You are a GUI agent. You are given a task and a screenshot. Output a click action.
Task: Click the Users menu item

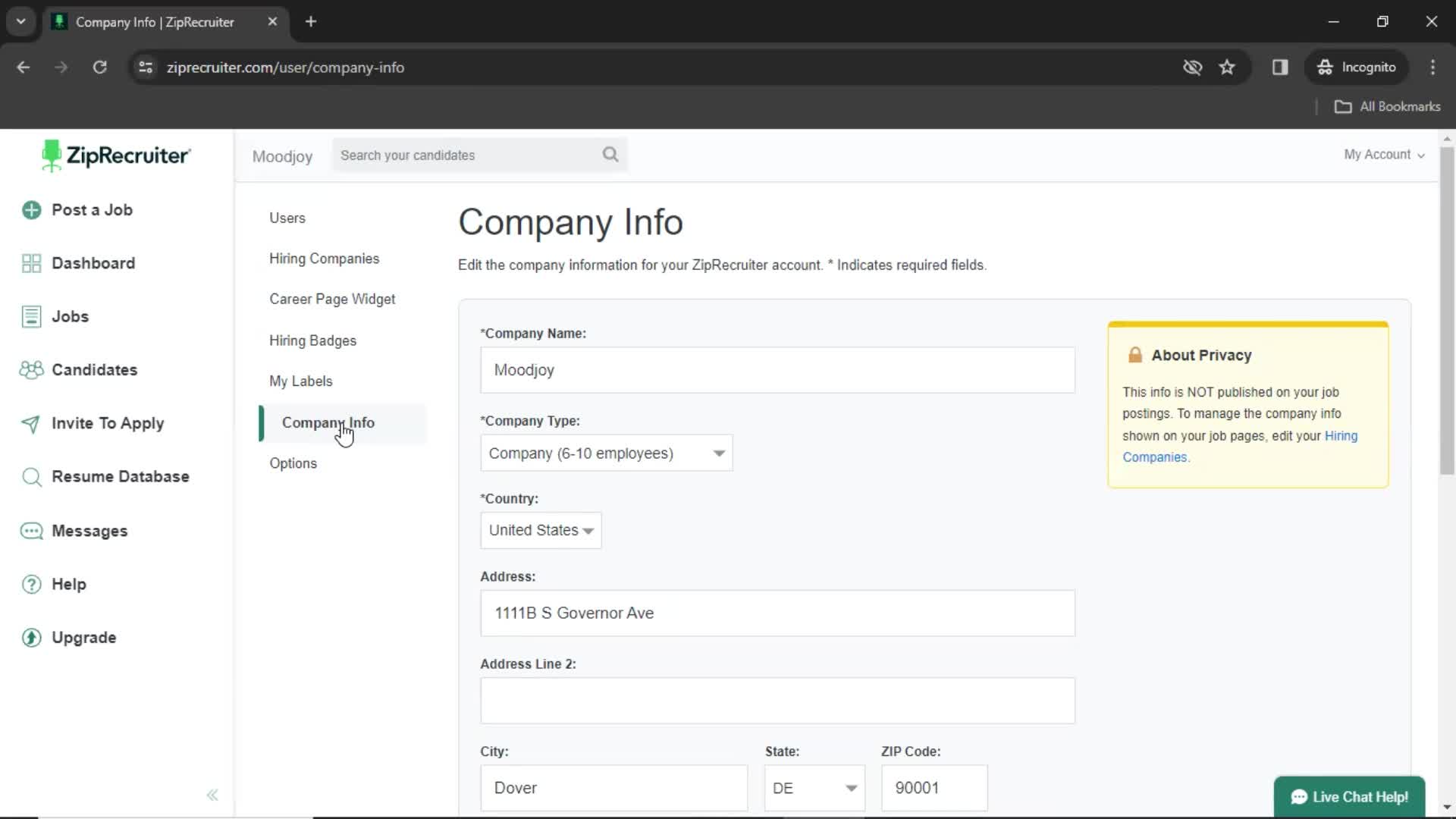287,217
